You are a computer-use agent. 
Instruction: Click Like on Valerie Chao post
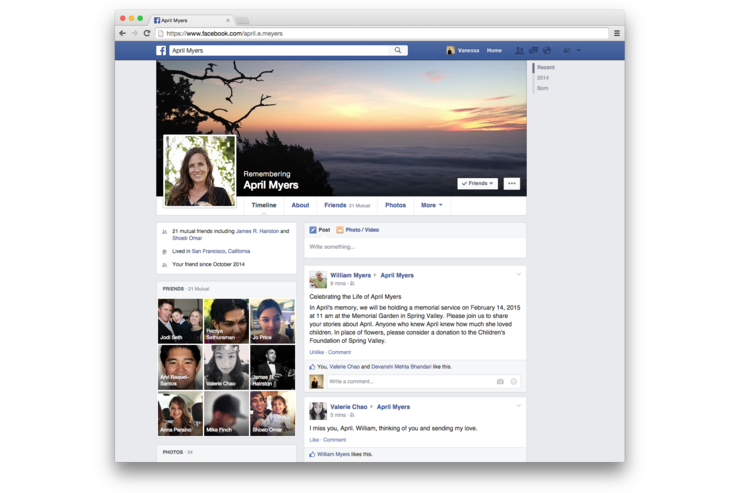(x=314, y=440)
